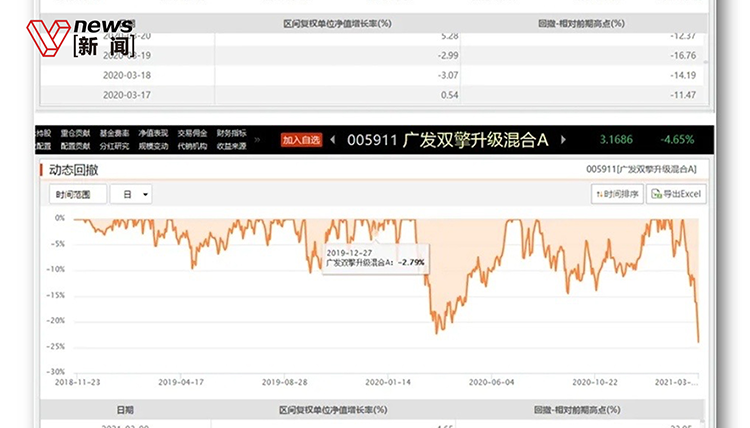The height and width of the screenshot is (428, 750).
Task: Click the 动态回撤 section heading
Action: click(x=74, y=170)
